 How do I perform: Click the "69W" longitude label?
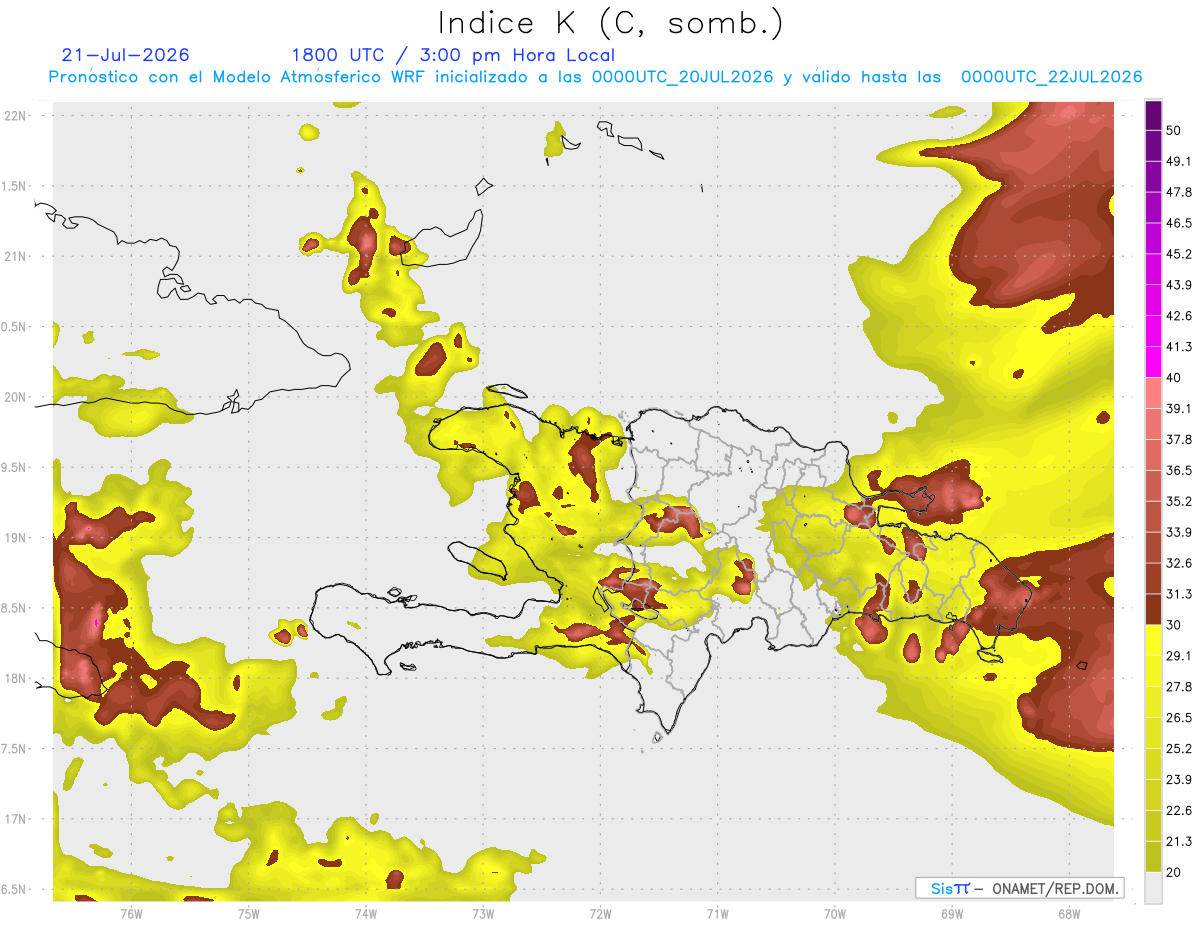tap(951, 913)
